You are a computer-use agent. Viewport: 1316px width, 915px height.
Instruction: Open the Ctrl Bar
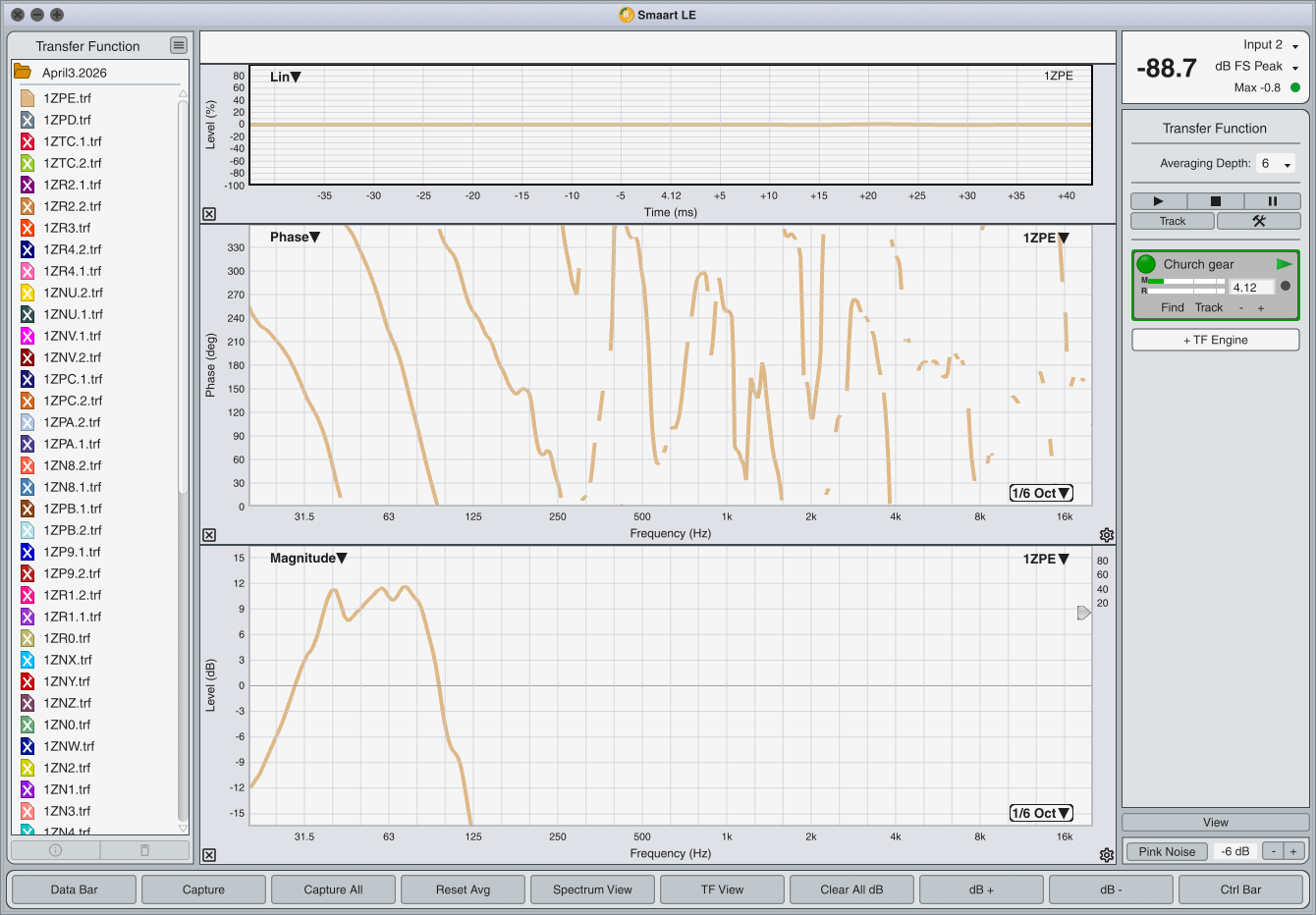[1241, 889]
